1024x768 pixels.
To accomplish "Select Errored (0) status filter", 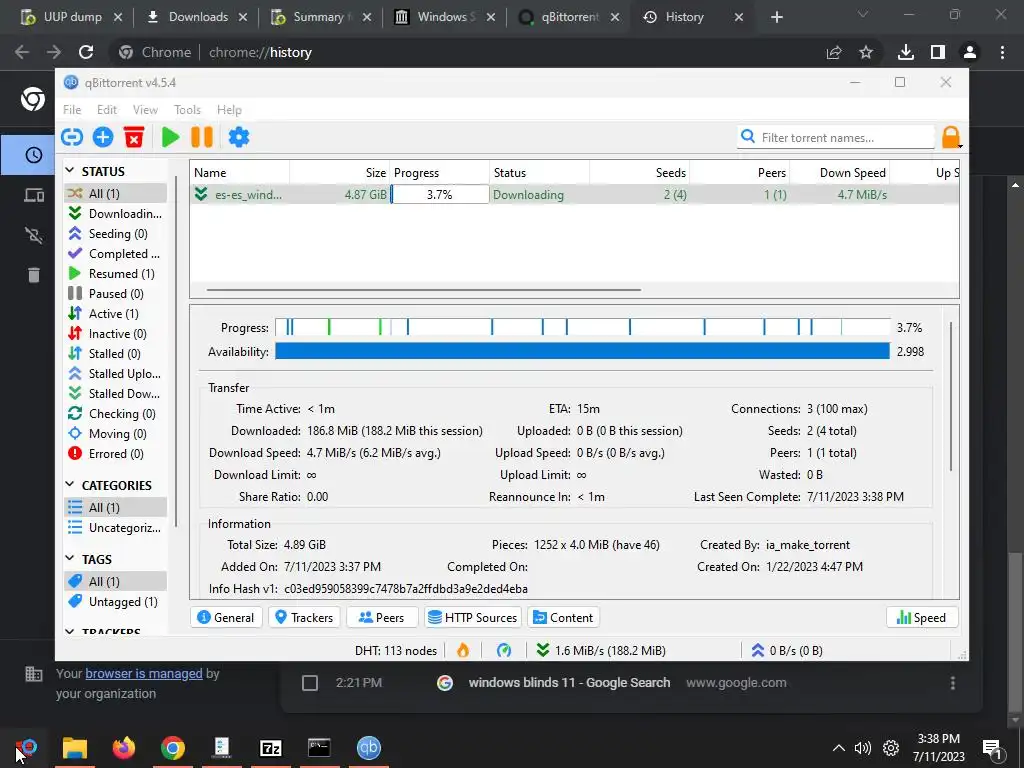I will click(x=116, y=453).
